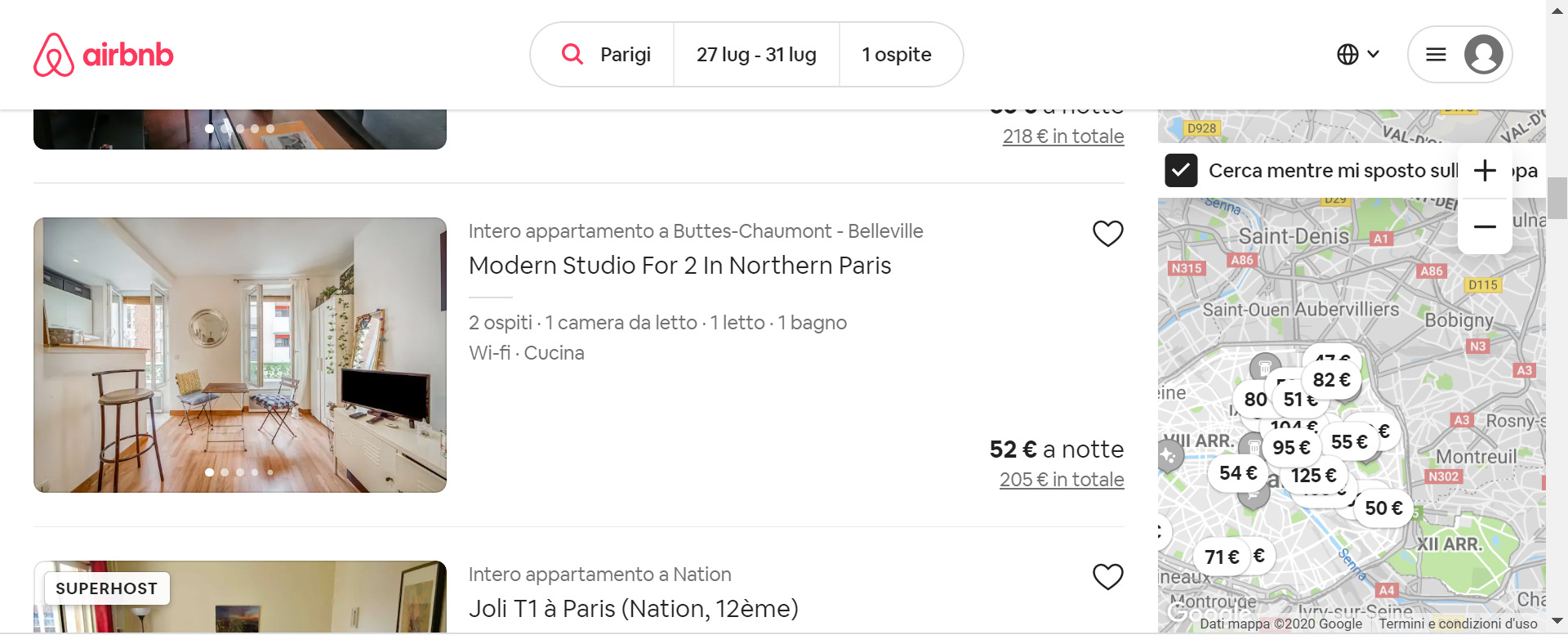Zoom in on the map
This screenshot has height=635, width=1568.
(1485, 171)
